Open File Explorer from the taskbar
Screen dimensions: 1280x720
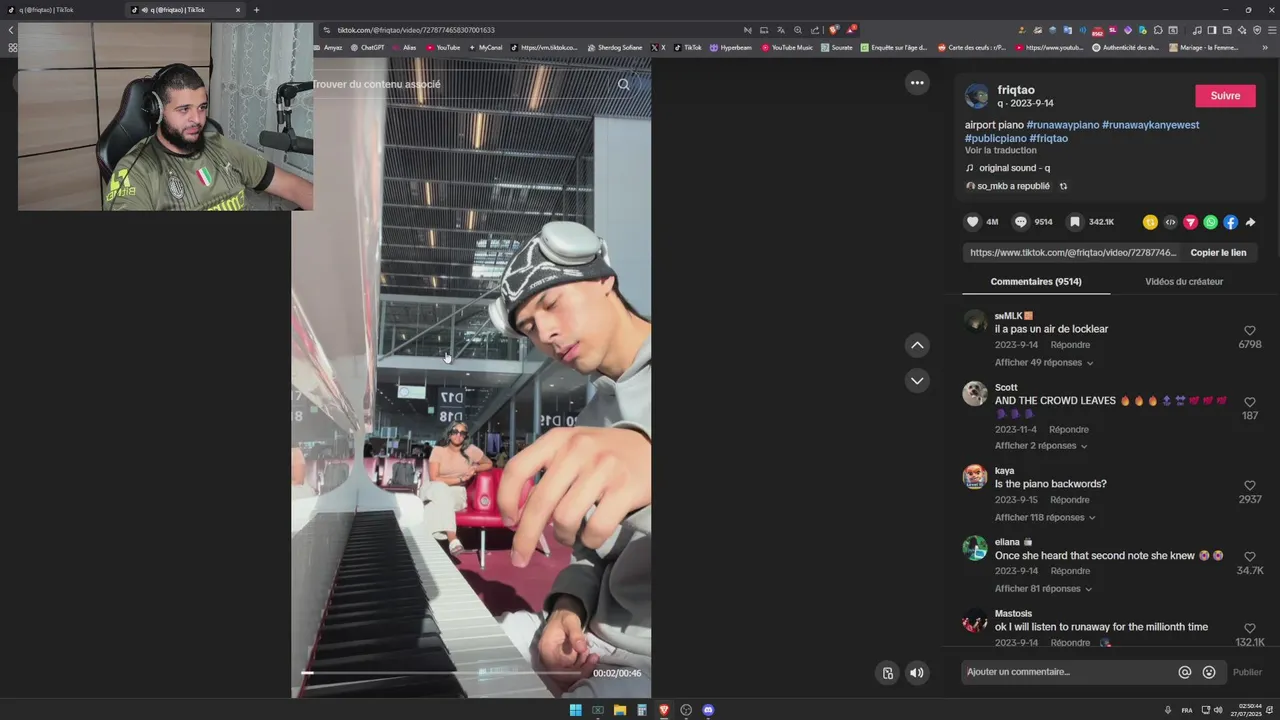pyautogui.click(x=620, y=710)
